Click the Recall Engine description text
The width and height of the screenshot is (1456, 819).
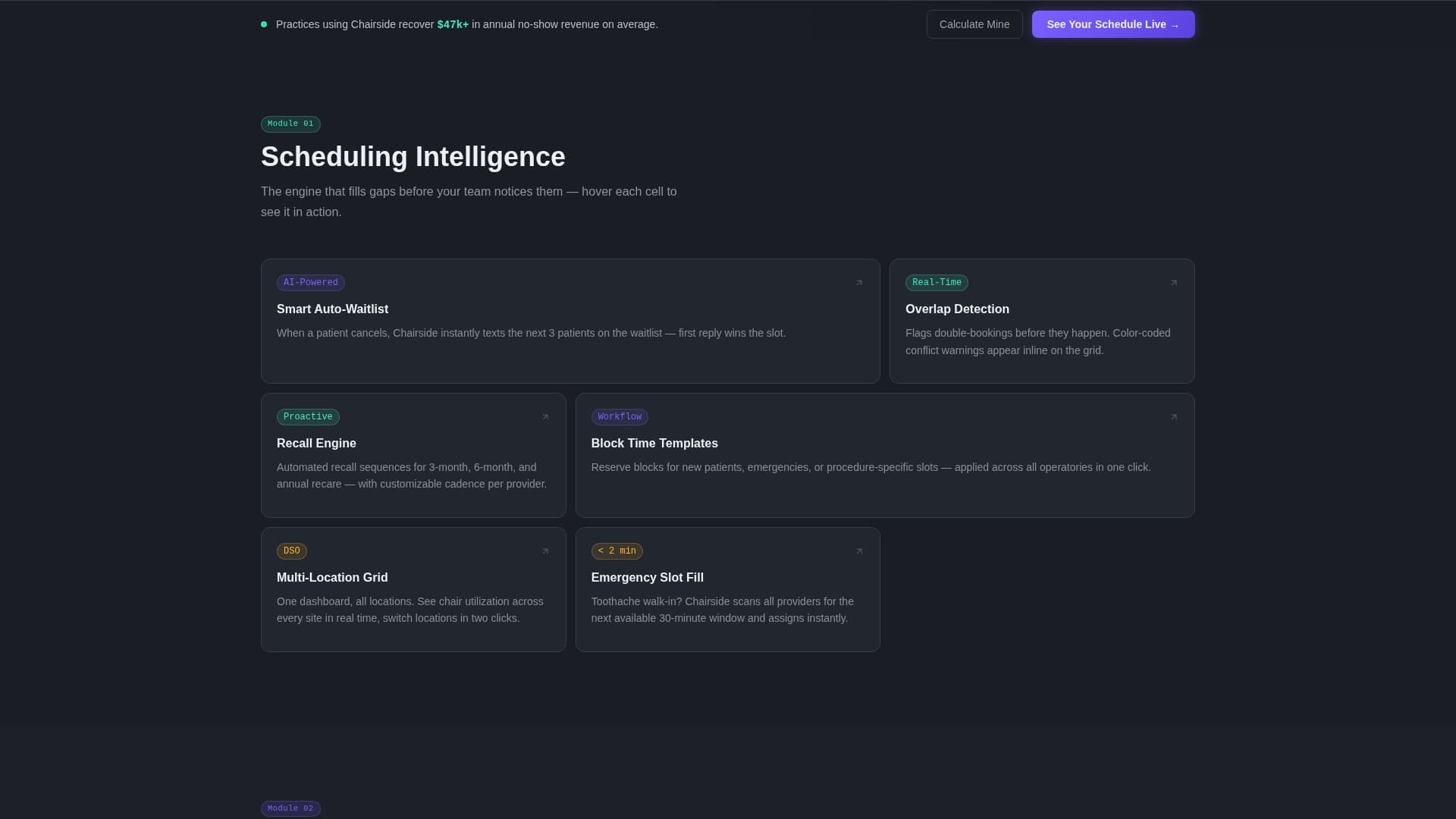[412, 475]
